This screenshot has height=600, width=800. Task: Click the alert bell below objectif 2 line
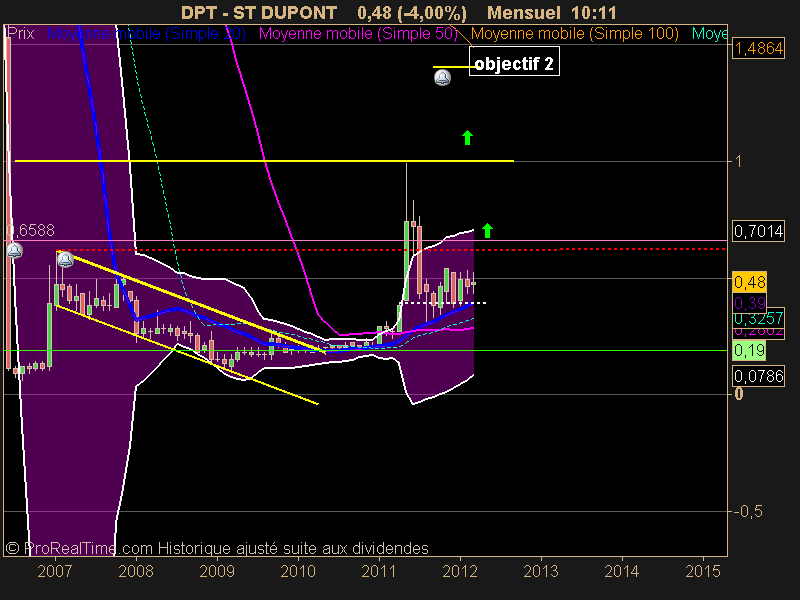point(442,78)
